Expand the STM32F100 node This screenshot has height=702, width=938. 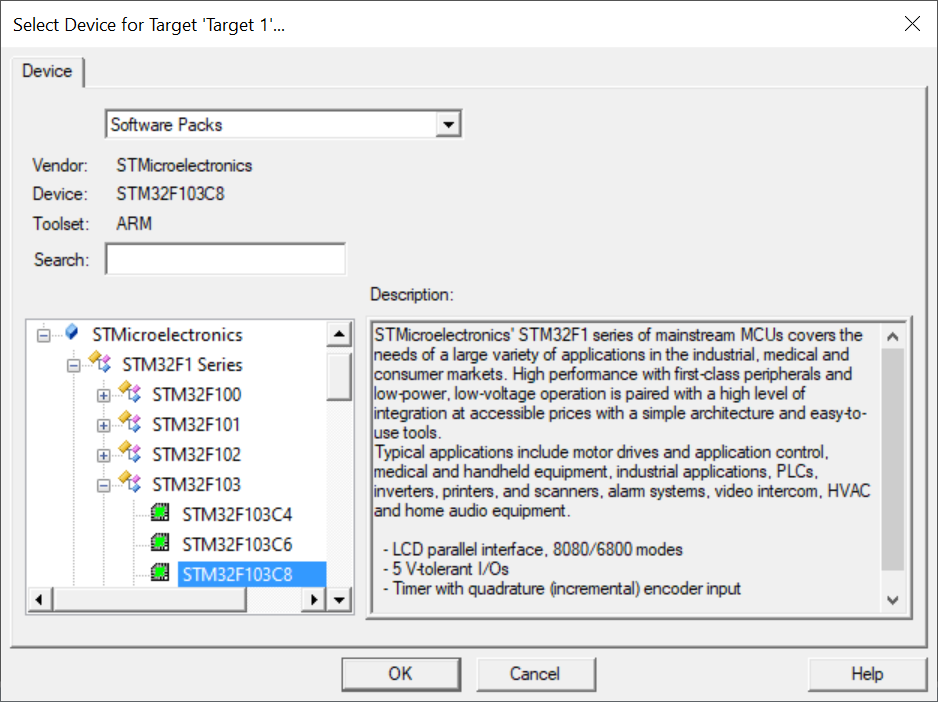click(103, 395)
